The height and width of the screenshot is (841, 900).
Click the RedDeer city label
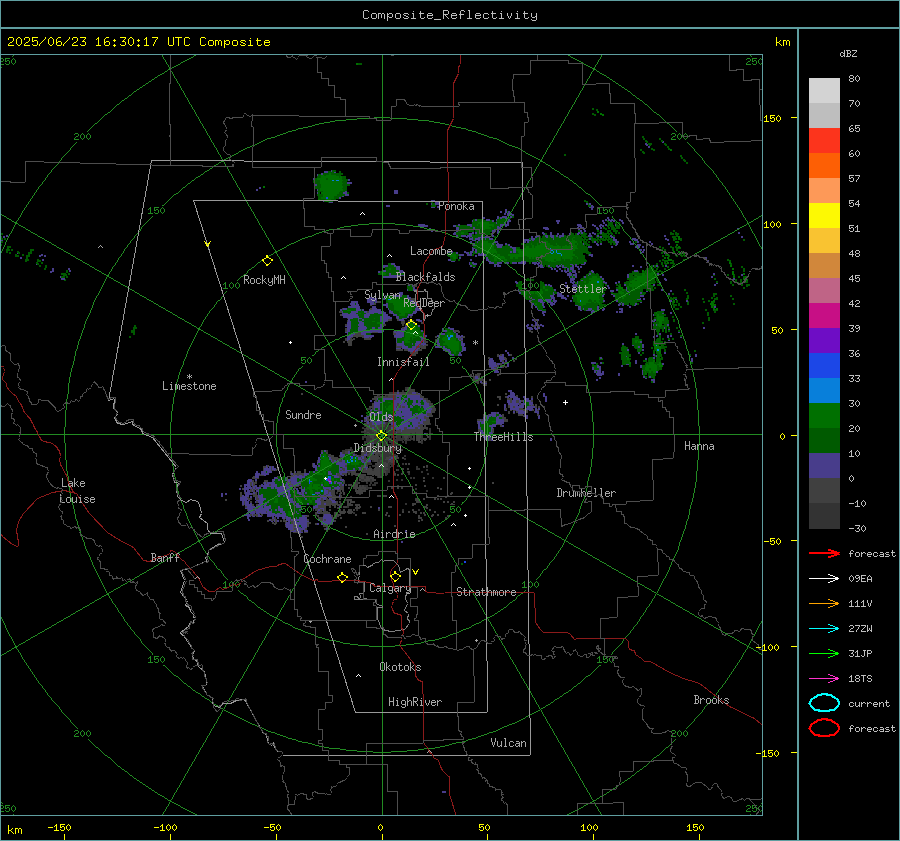click(424, 303)
